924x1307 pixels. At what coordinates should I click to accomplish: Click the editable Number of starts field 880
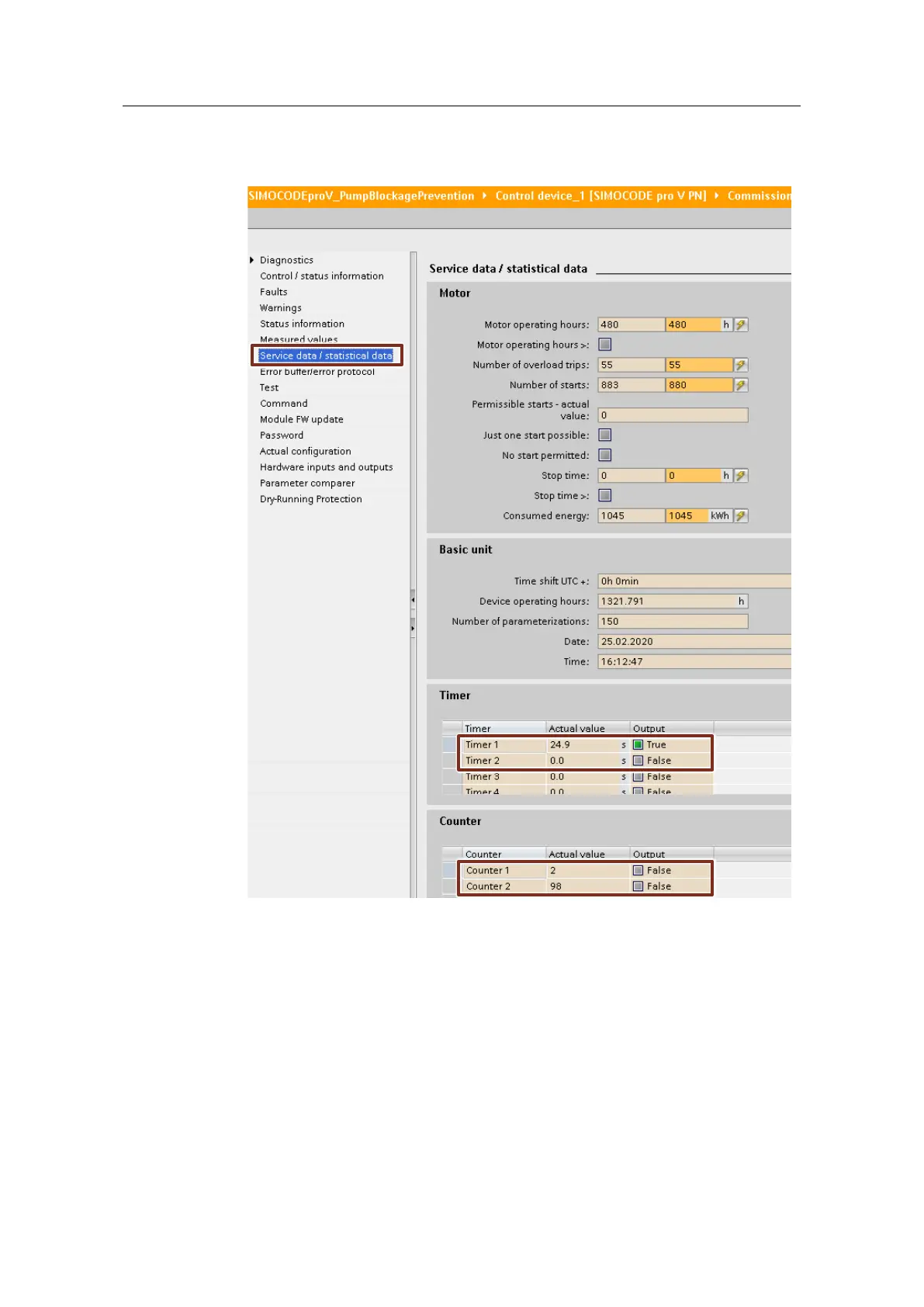pyautogui.click(x=699, y=385)
